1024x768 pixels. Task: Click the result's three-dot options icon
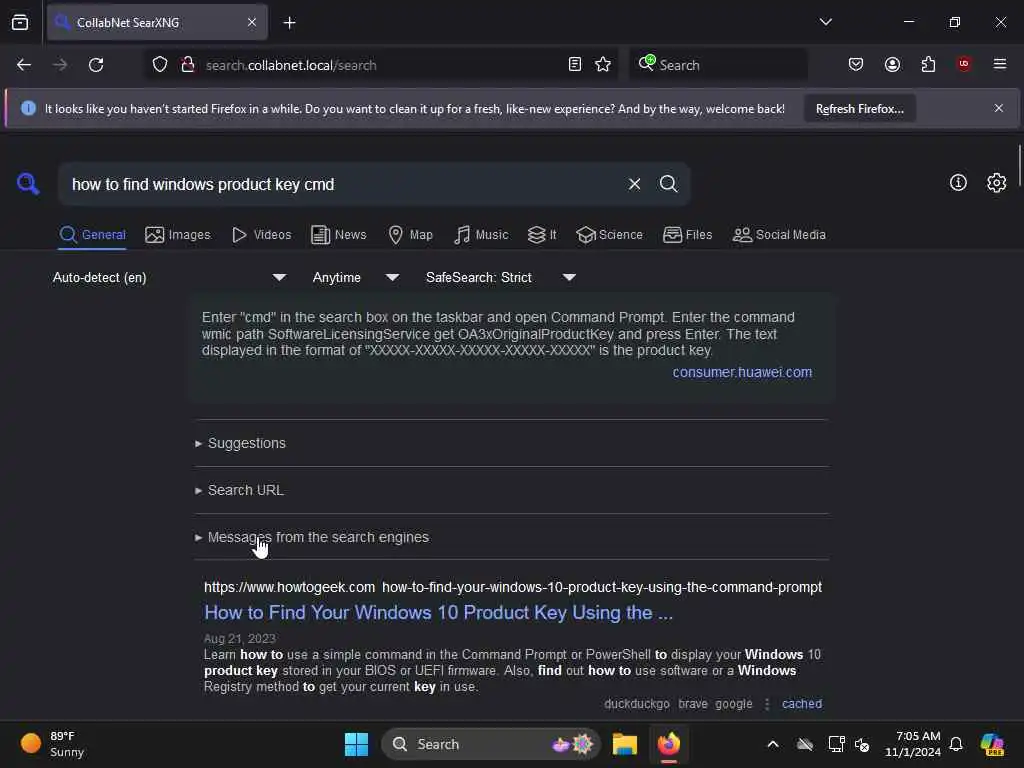(767, 704)
